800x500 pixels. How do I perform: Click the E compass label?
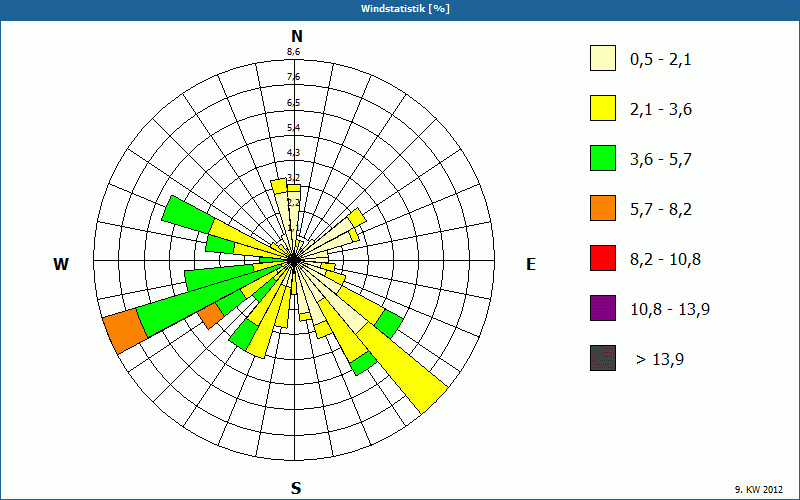[x=531, y=264]
